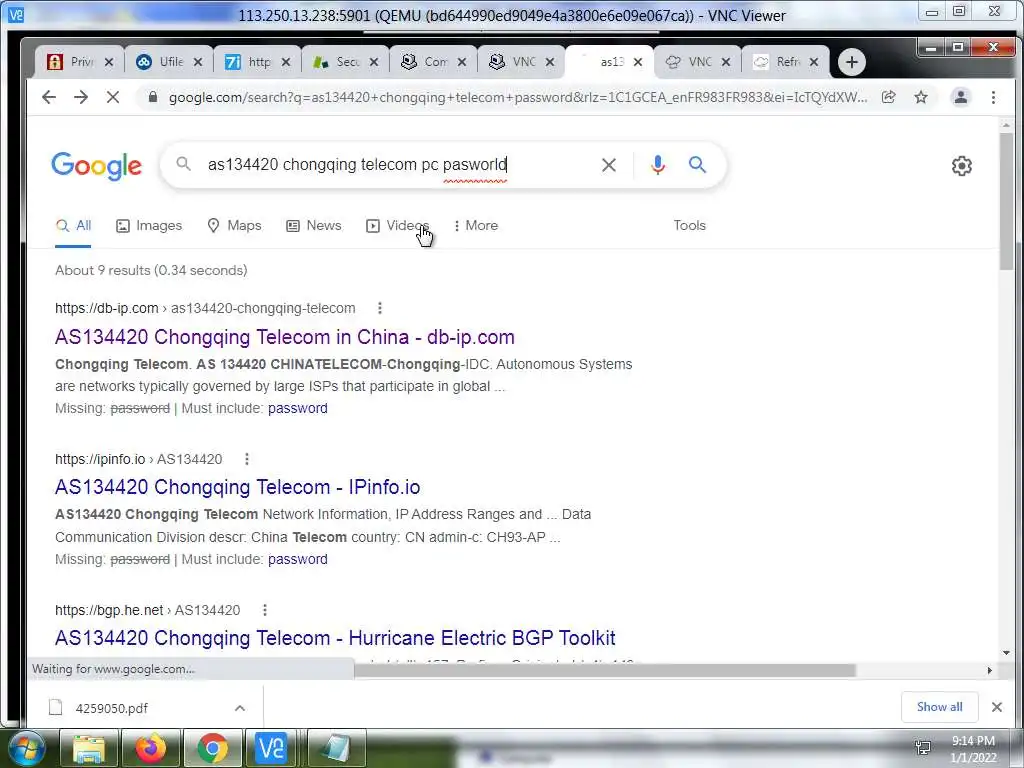Open options dots for ipinfo.io result
Viewport: 1024px width, 768px height.
[x=247, y=459]
